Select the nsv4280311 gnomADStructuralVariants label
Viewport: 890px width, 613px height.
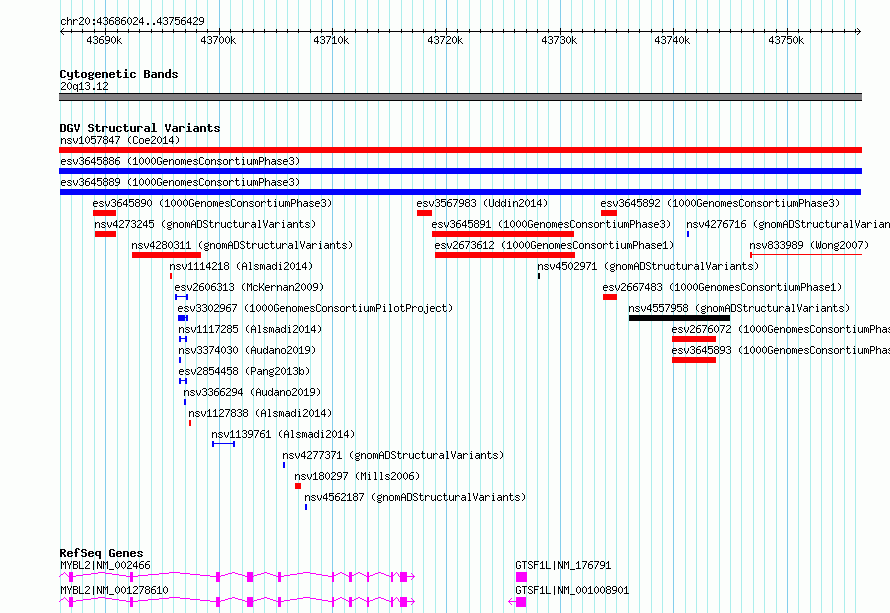[x=242, y=245]
